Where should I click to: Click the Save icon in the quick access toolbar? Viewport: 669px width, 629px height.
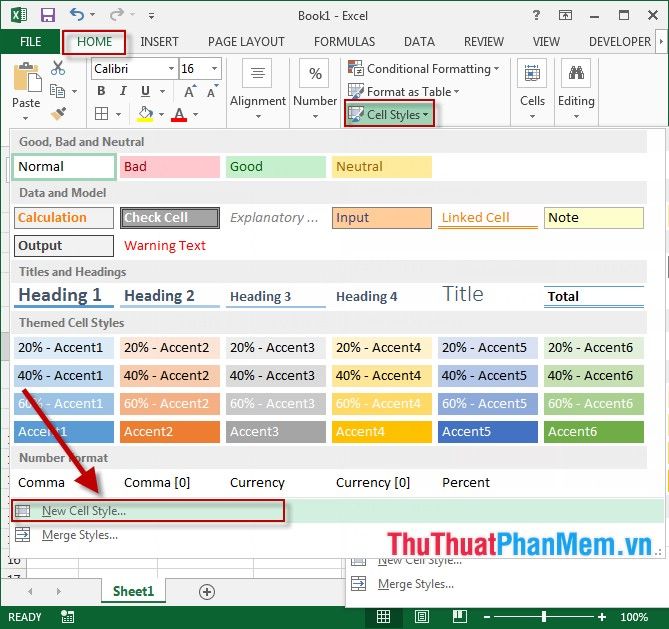[x=48, y=16]
